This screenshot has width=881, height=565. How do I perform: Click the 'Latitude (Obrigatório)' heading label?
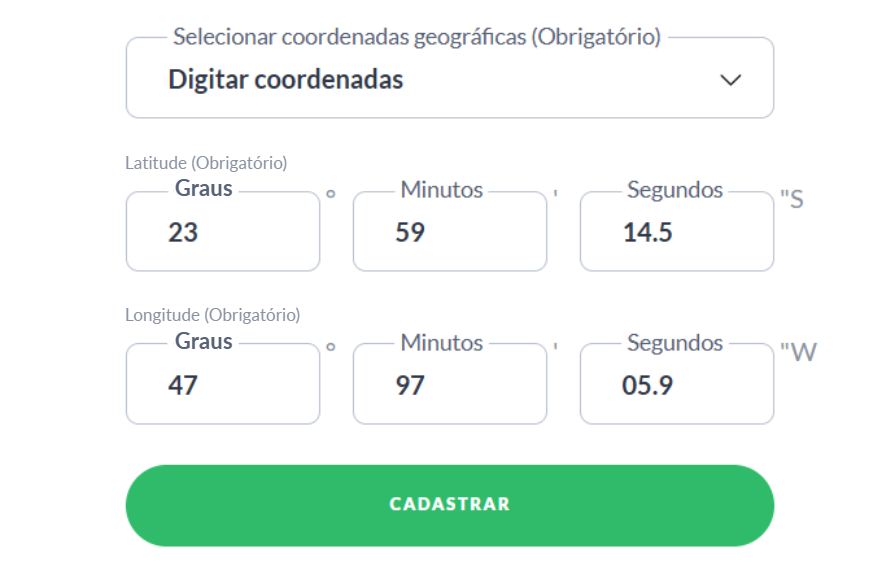pos(206,163)
